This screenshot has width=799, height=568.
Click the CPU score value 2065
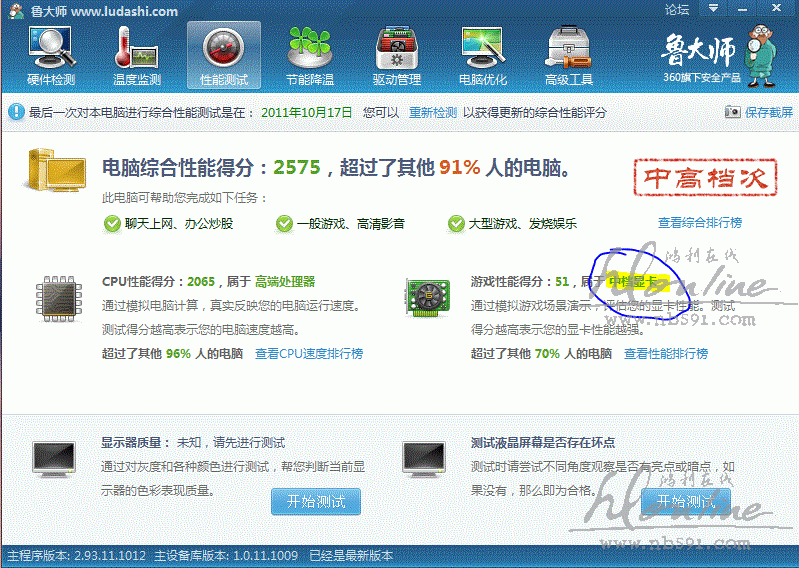[x=201, y=282]
